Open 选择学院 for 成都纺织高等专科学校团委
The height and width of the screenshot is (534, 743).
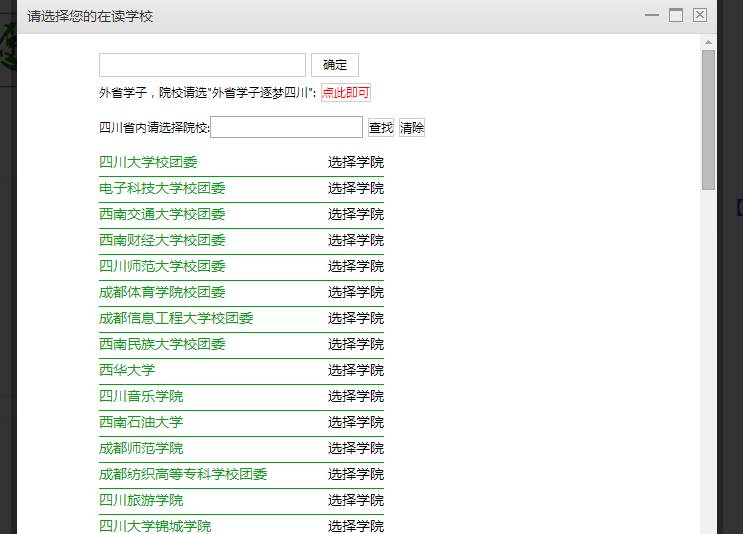(x=355, y=474)
